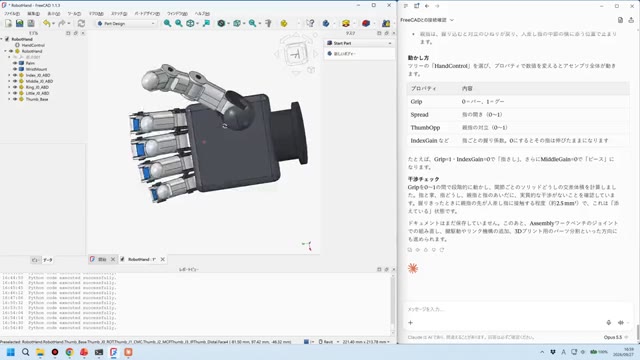This screenshot has height=360, width=640.
Task: Align view to selected face
Action: tap(206, 24)
